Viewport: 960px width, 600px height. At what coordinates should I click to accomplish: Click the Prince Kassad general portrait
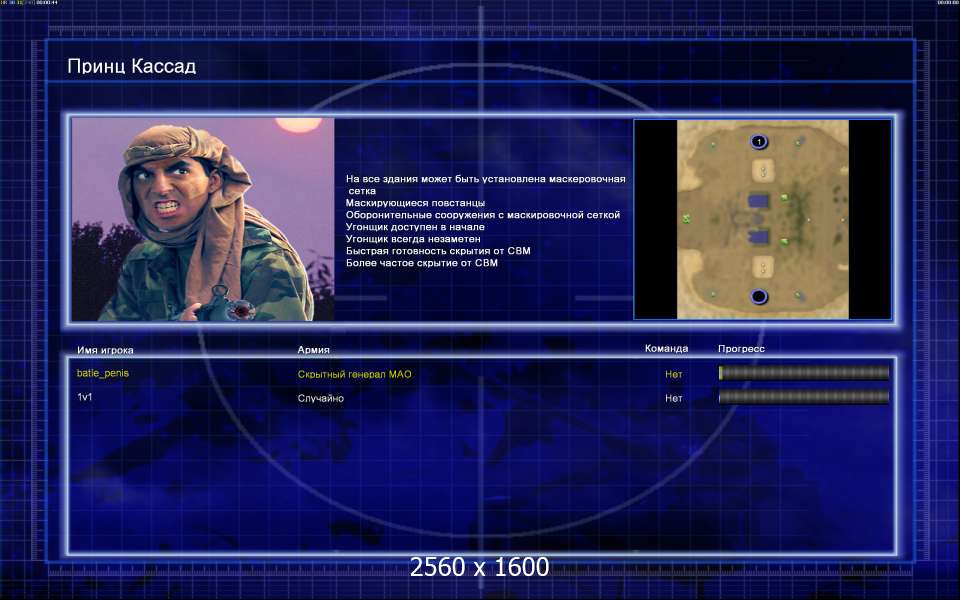203,219
